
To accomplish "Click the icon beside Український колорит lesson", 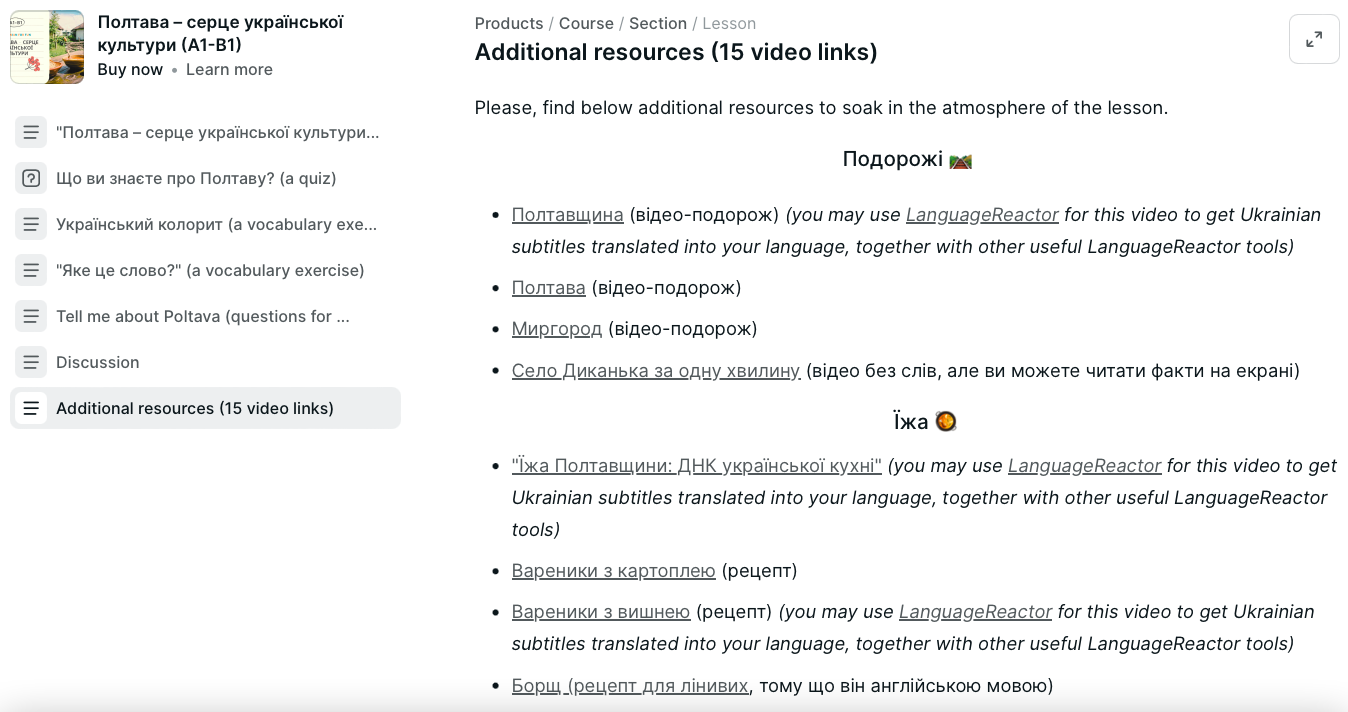I will (x=31, y=224).
